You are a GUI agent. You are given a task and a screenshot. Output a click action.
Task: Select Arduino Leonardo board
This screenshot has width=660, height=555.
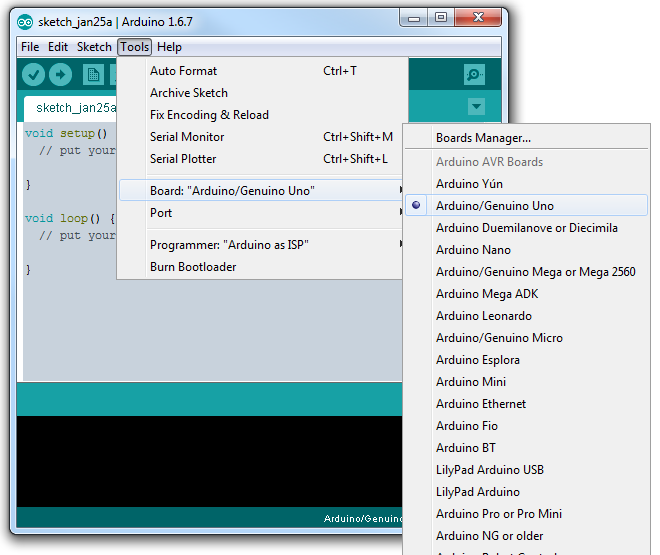coord(526,316)
